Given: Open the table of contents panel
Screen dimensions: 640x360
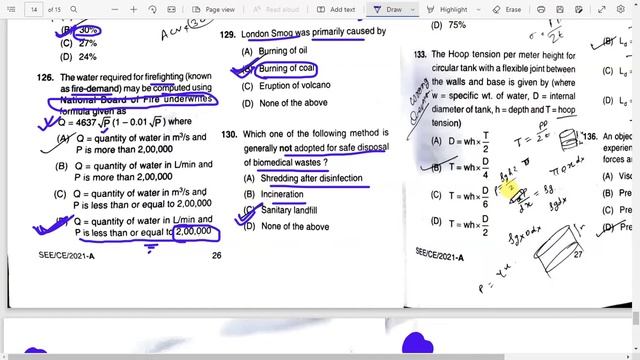Looking at the screenshot, I should click(11, 9).
